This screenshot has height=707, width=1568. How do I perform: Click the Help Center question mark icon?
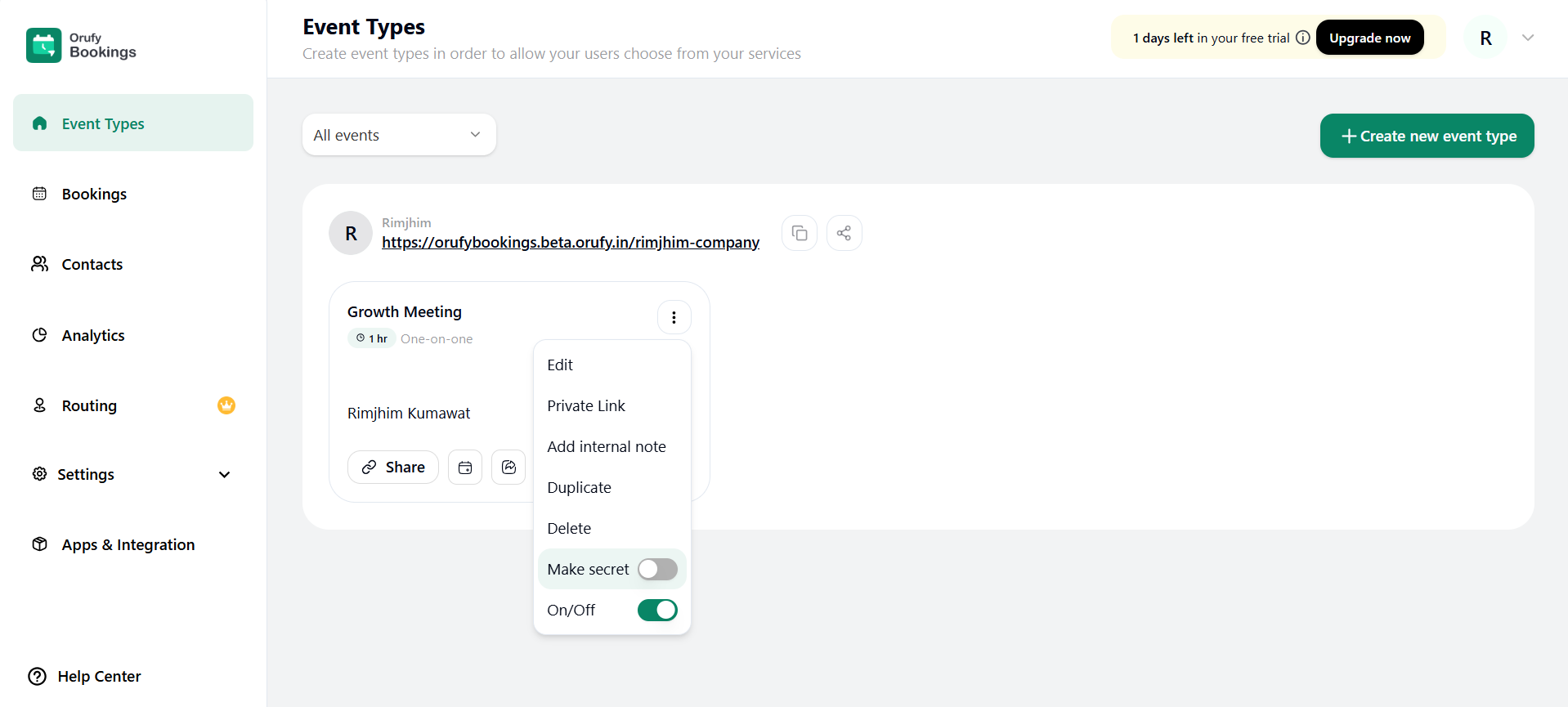pos(38,676)
